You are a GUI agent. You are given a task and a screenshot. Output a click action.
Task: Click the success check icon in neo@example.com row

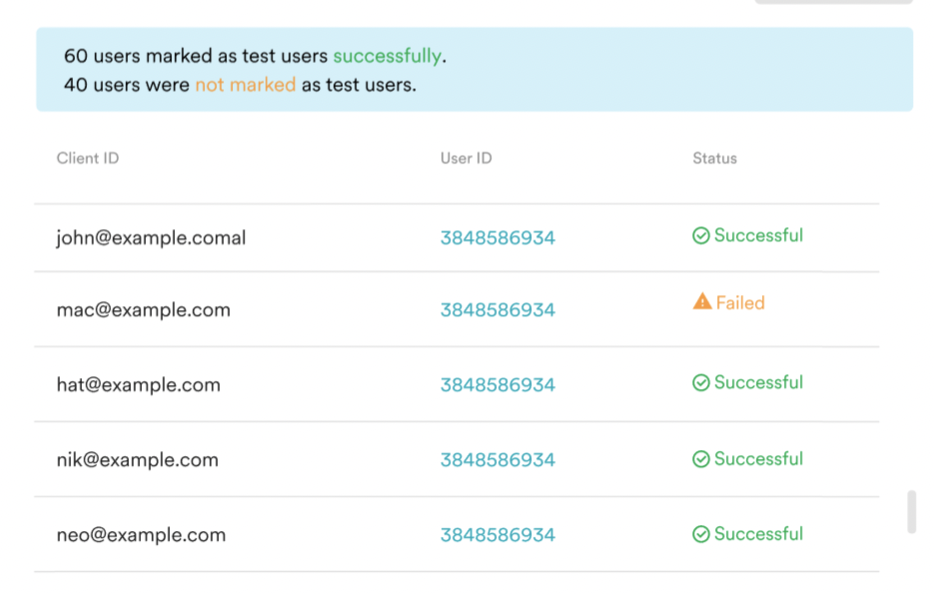click(701, 535)
